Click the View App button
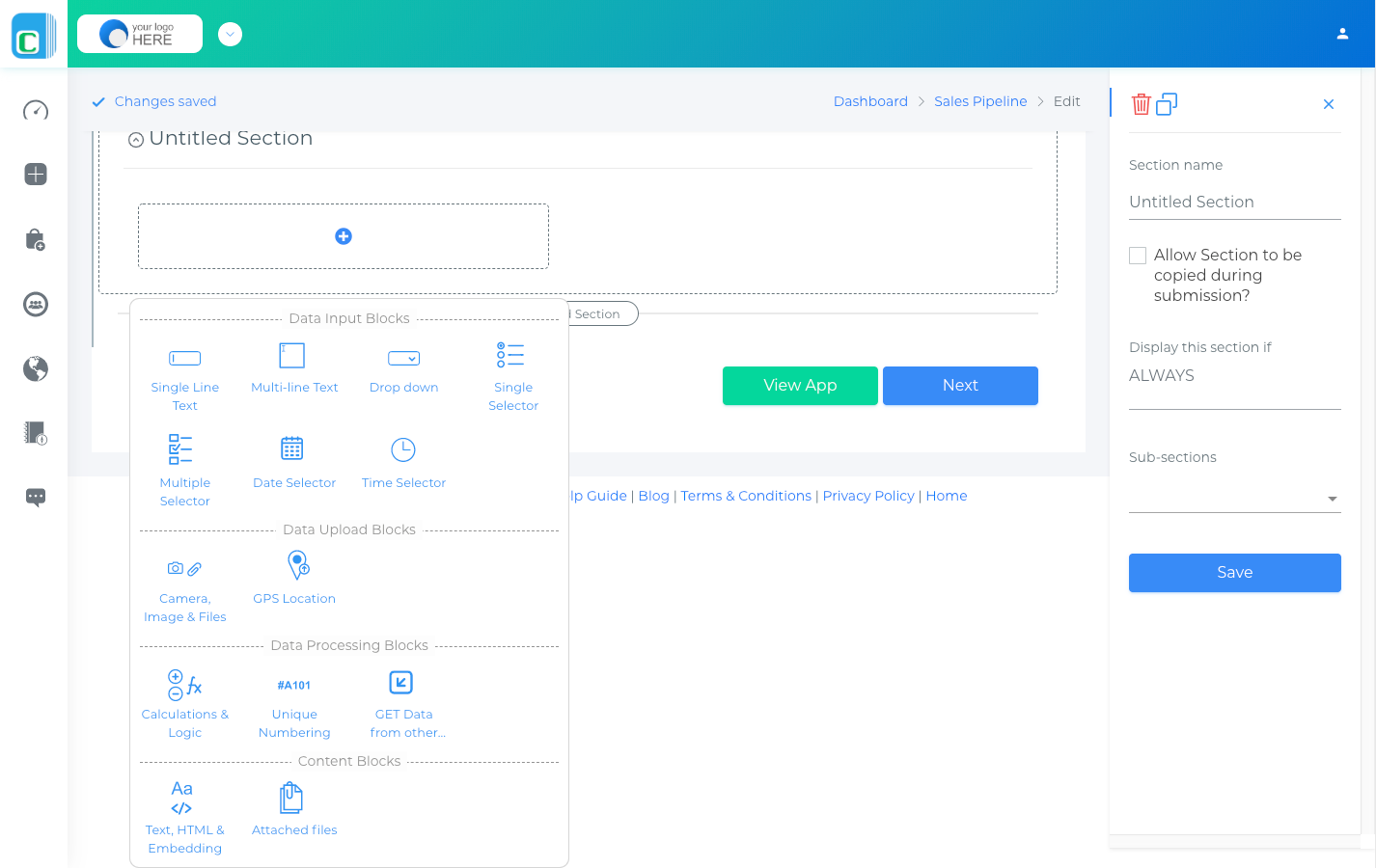This screenshot has height=868, width=1376. [800, 386]
